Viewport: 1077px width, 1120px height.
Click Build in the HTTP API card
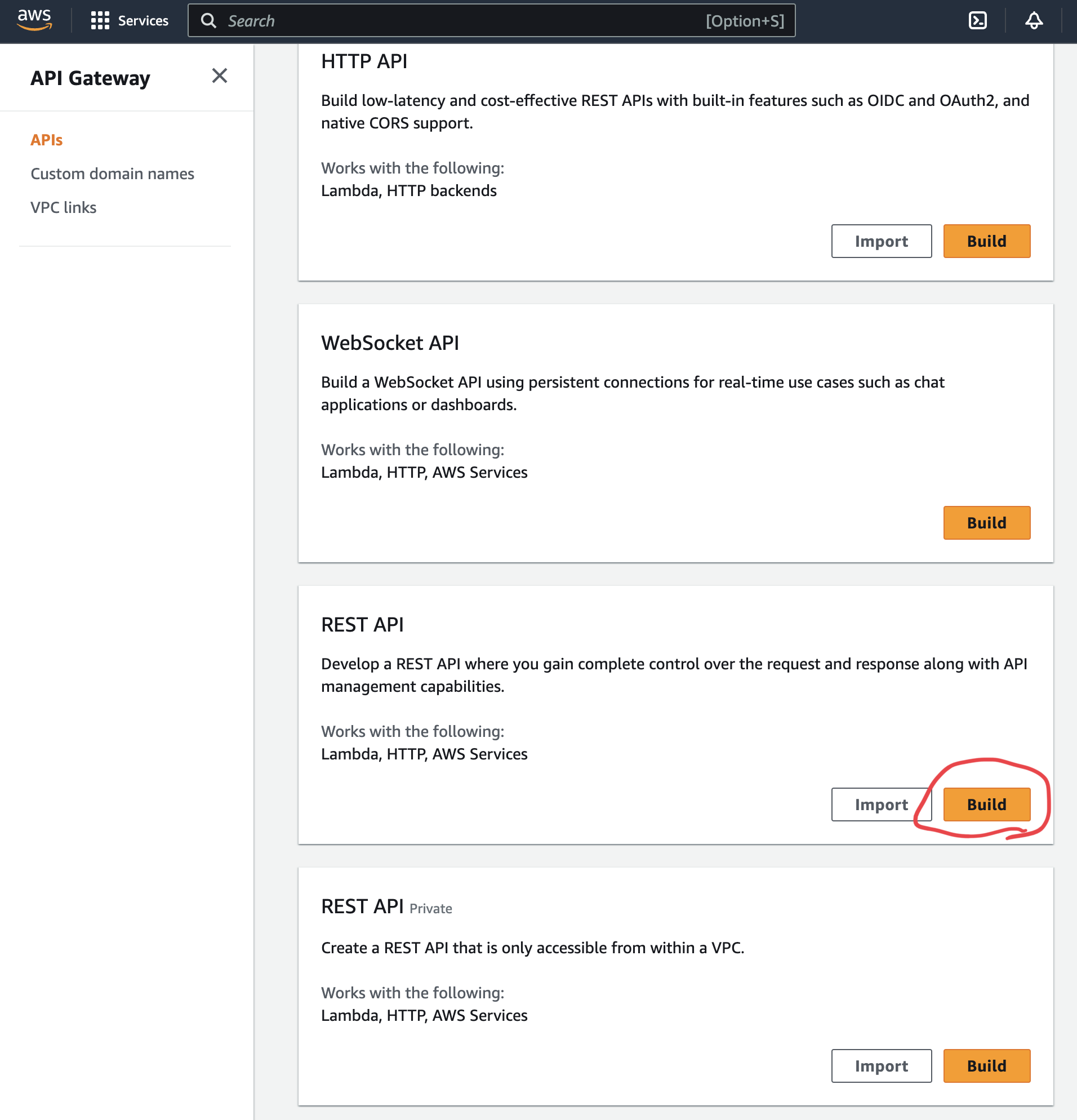tap(987, 241)
